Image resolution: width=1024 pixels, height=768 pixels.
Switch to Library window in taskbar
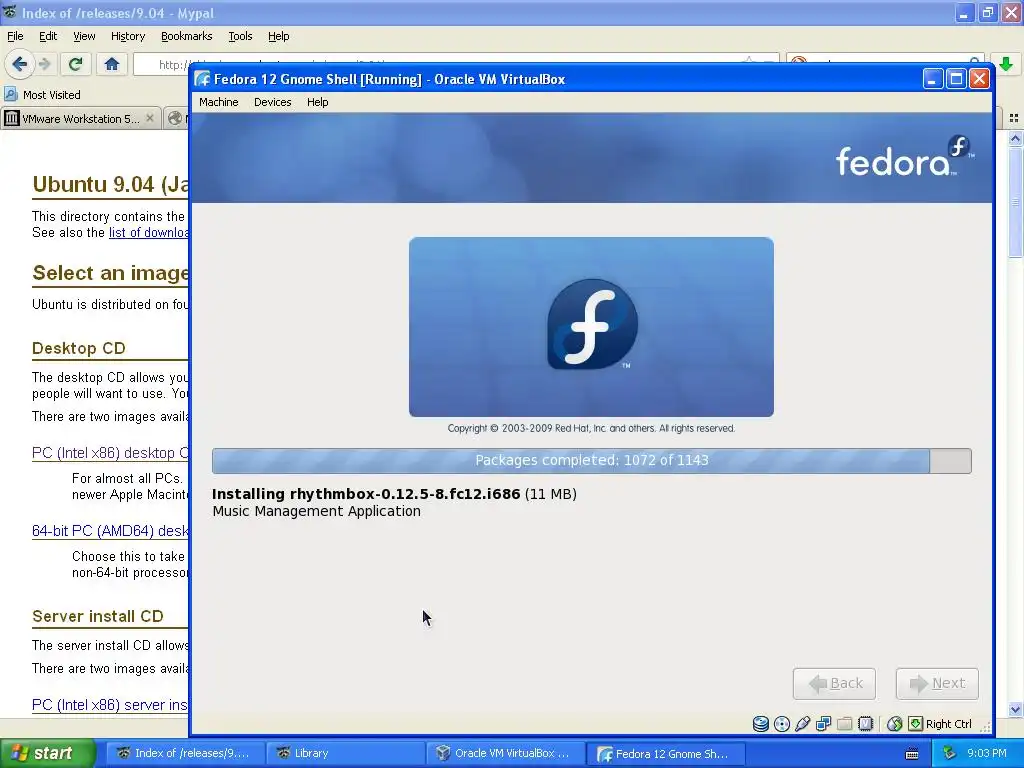[x=346, y=753]
